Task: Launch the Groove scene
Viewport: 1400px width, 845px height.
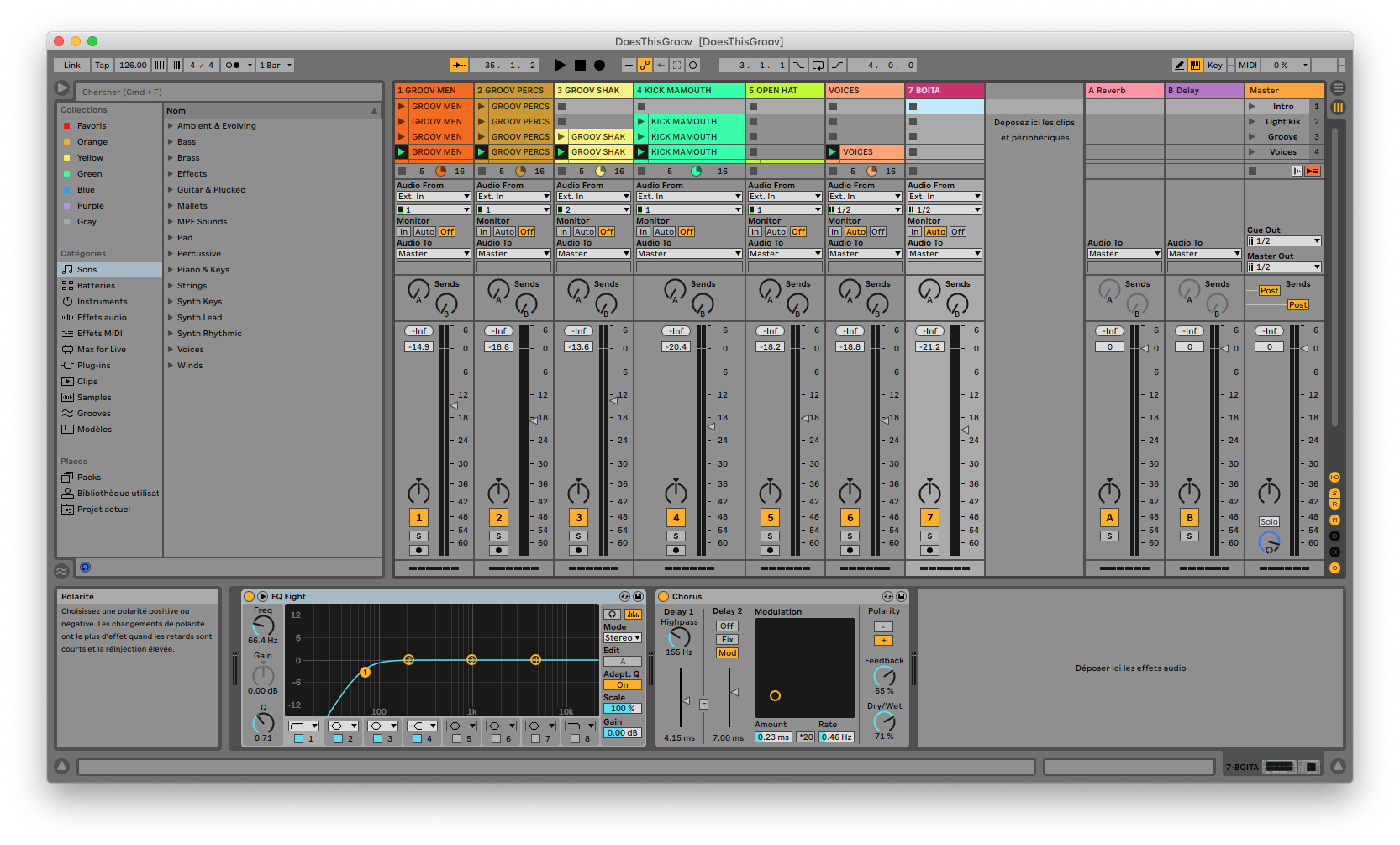Action: pyautogui.click(x=1252, y=137)
